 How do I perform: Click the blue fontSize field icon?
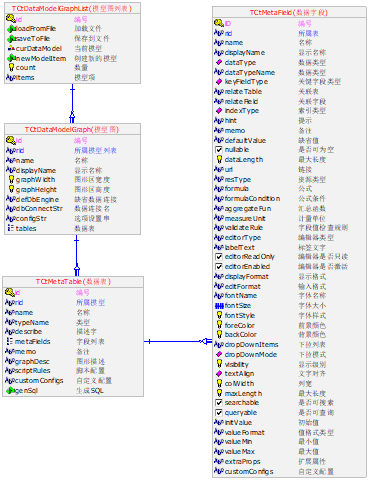pyautogui.click(x=219, y=306)
